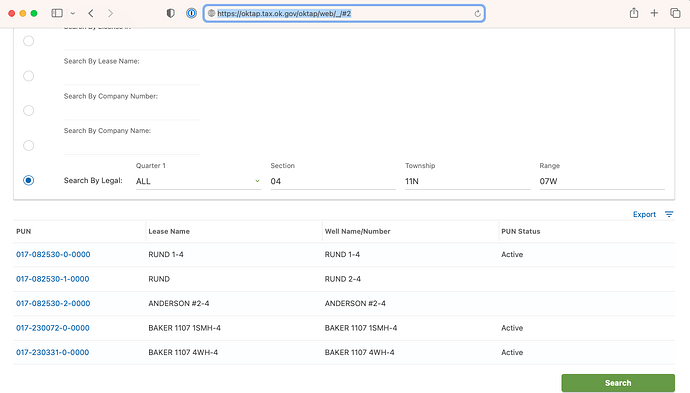The image size is (690, 393).
Task: Reload the page with the refresh icon
Action: coord(477,14)
